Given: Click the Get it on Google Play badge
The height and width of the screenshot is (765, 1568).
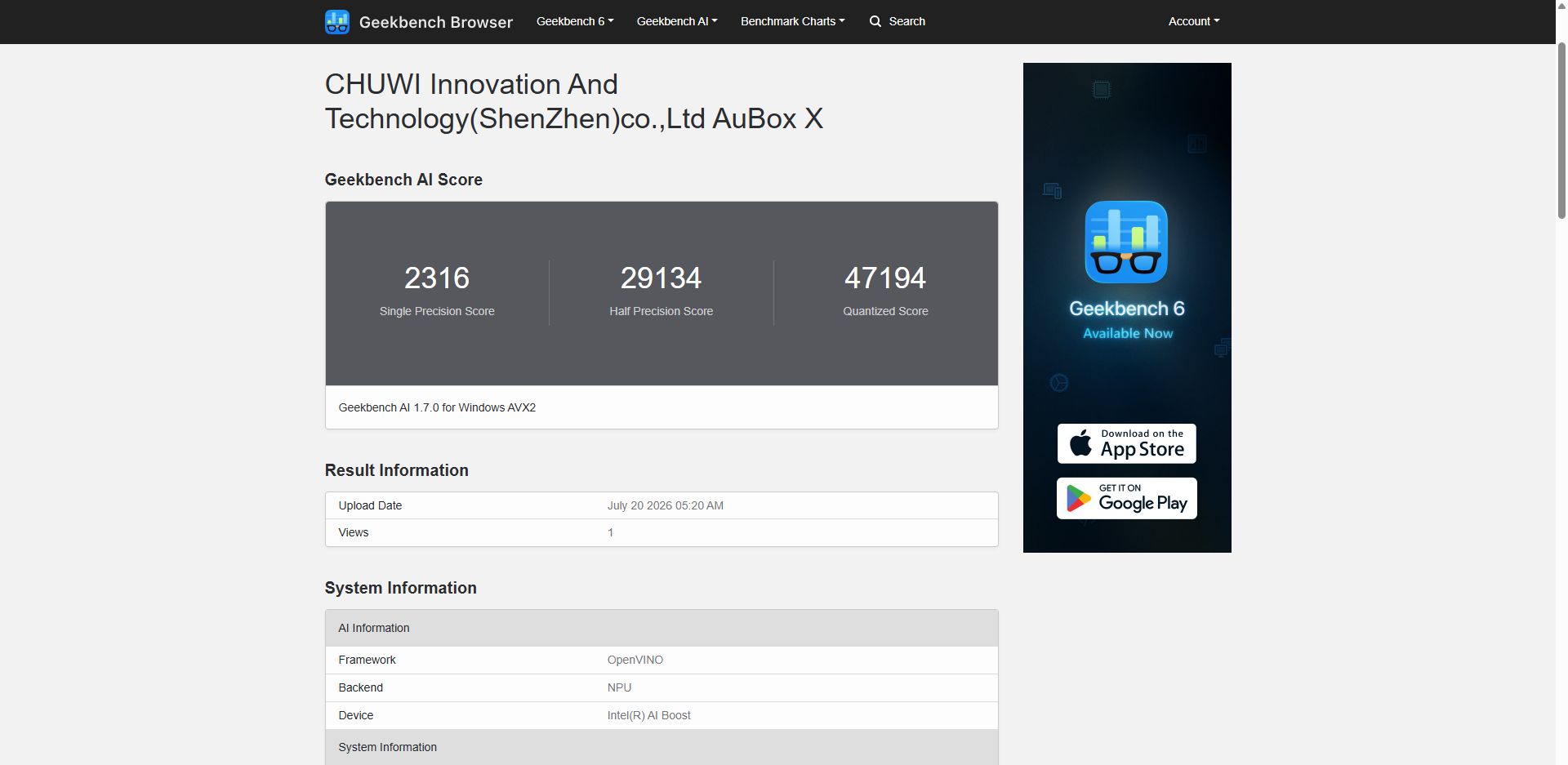Looking at the screenshot, I should [1127, 498].
